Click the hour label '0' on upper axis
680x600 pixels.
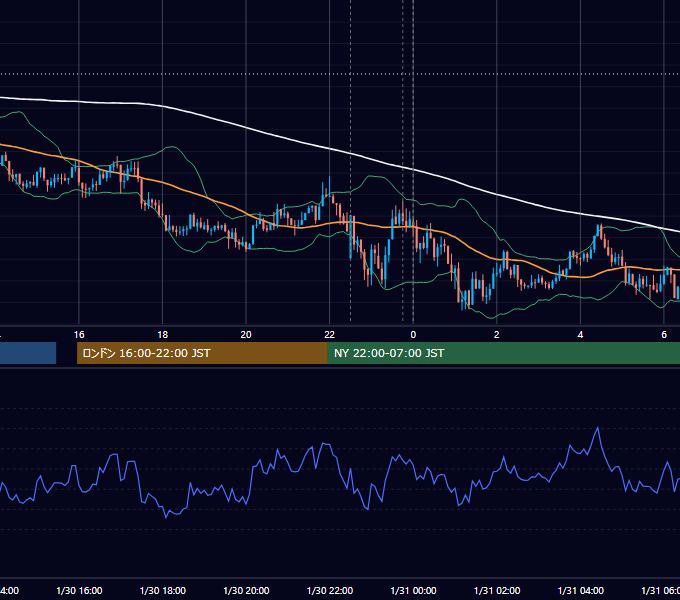pos(413,334)
